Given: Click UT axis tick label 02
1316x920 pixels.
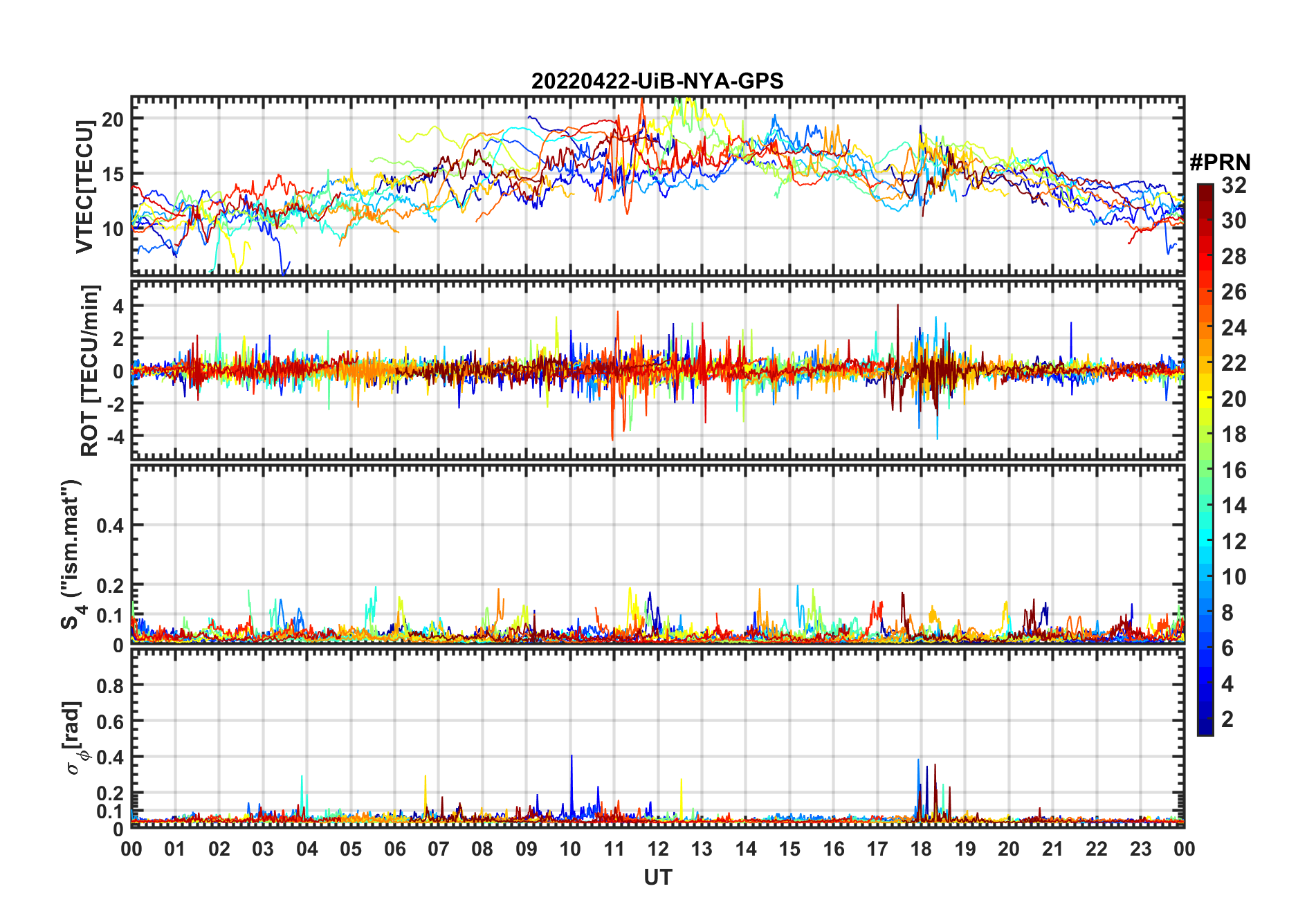Looking at the screenshot, I should (x=219, y=849).
